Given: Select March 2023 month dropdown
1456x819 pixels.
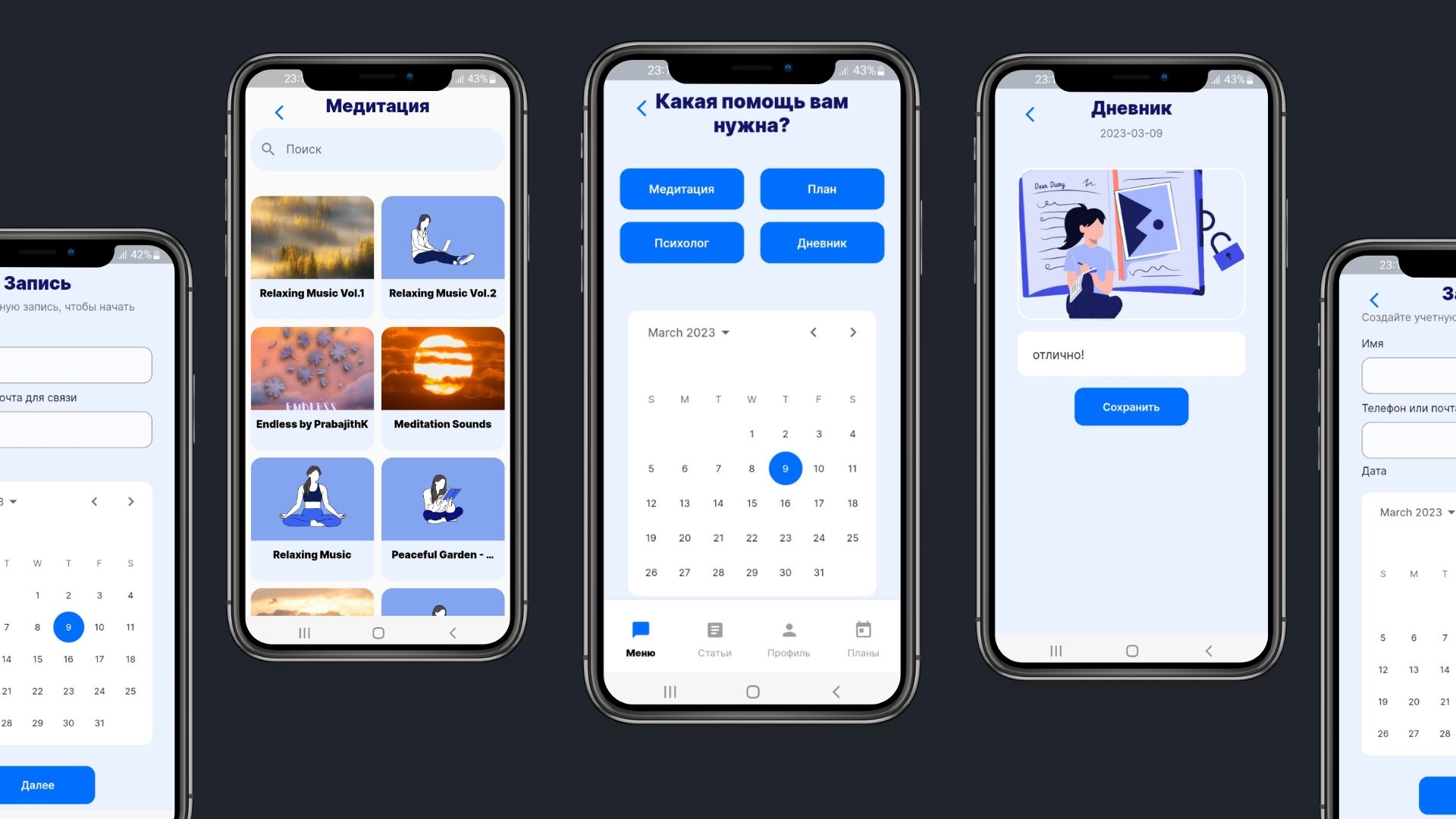Looking at the screenshot, I should [x=688, y=331].
